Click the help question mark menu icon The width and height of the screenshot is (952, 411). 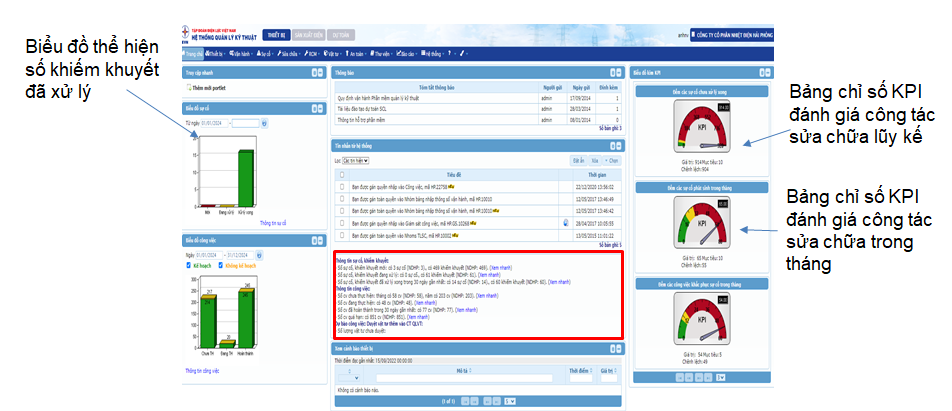[x=449, y=53]
